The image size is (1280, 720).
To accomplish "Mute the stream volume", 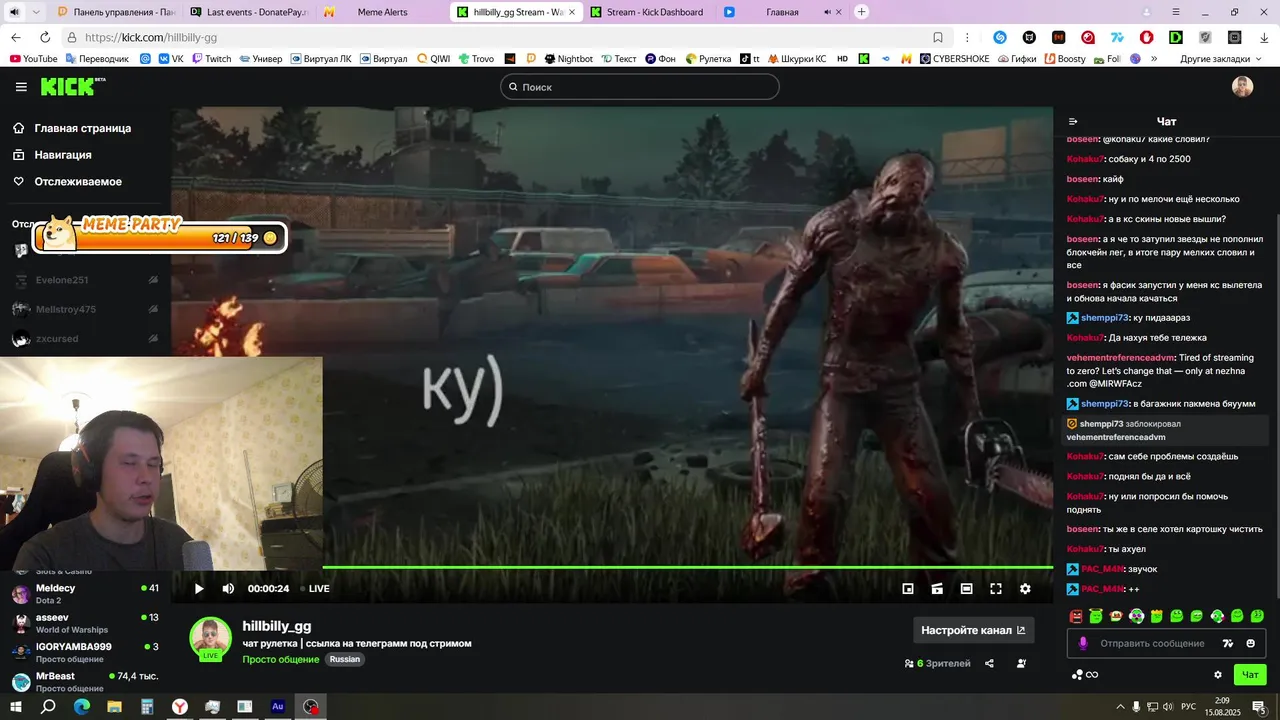I will (228, 589).
